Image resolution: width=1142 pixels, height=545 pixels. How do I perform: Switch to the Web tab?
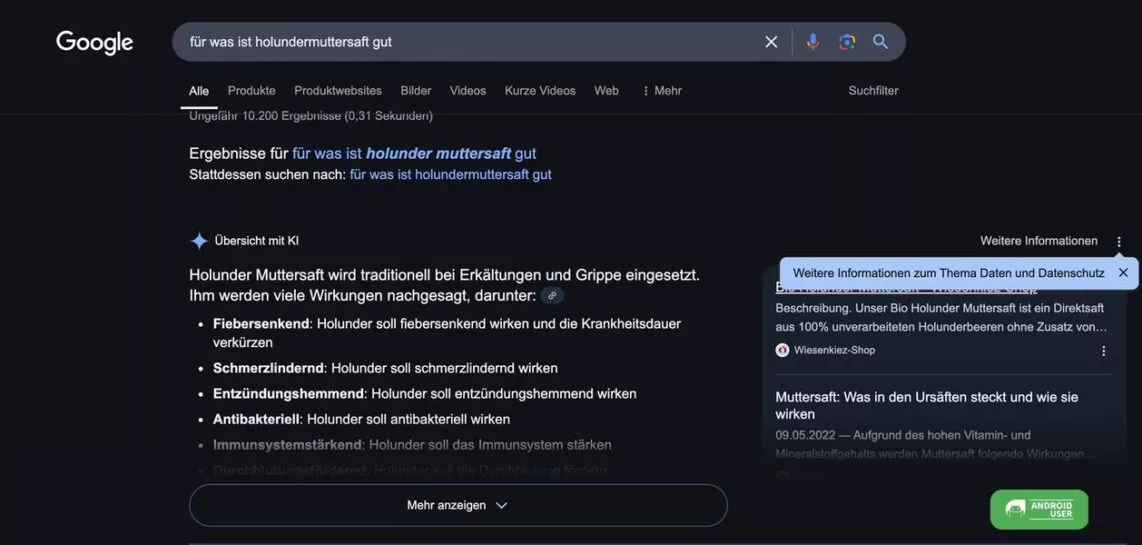click(x=606, y=90)
